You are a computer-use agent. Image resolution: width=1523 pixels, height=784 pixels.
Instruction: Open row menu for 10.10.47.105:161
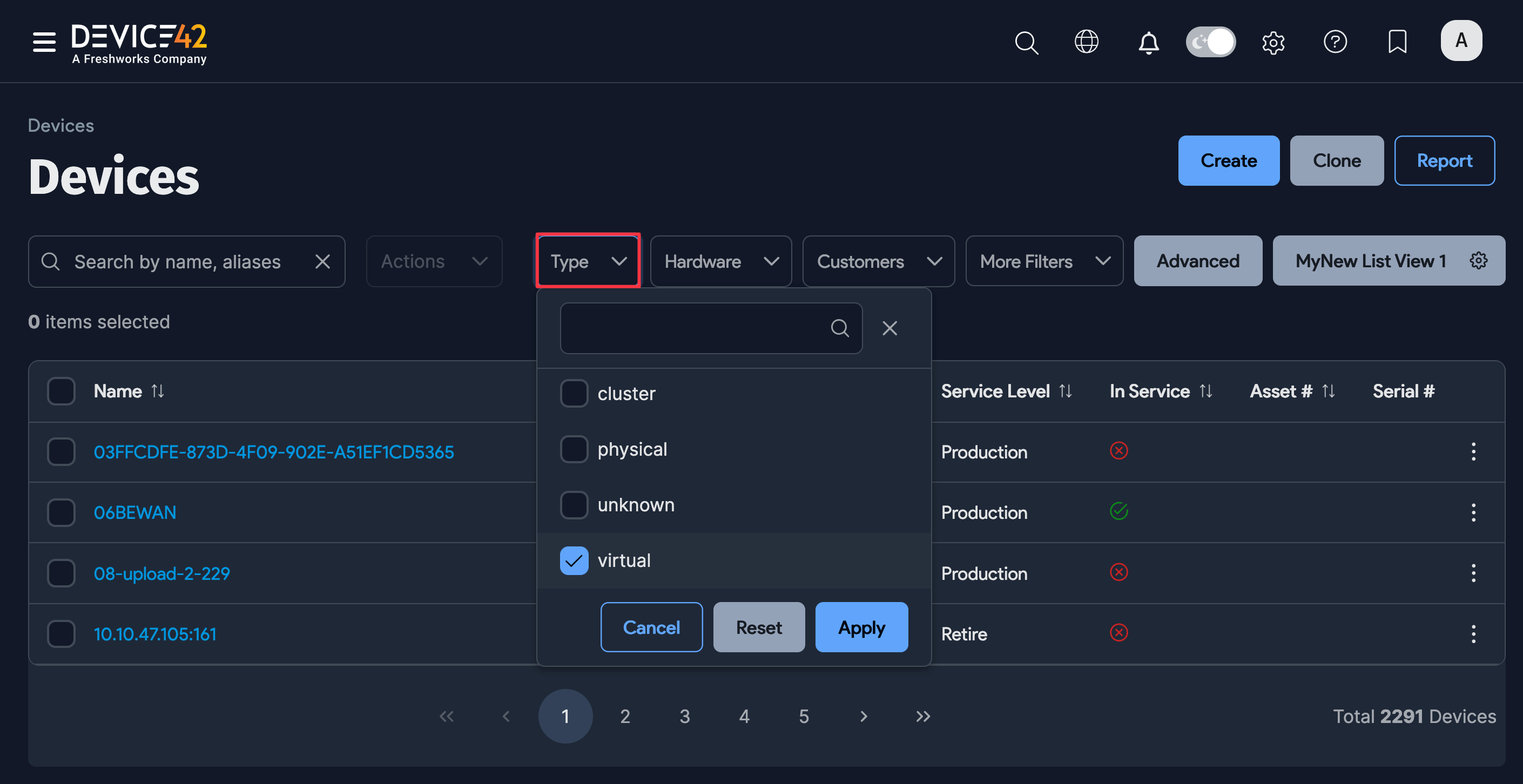coord(1473,634)
